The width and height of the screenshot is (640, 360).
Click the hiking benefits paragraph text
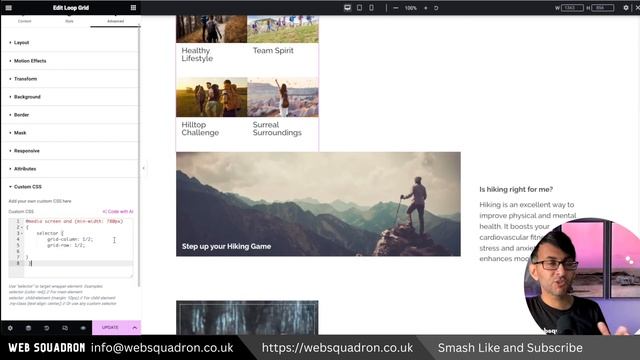(527, 231)
